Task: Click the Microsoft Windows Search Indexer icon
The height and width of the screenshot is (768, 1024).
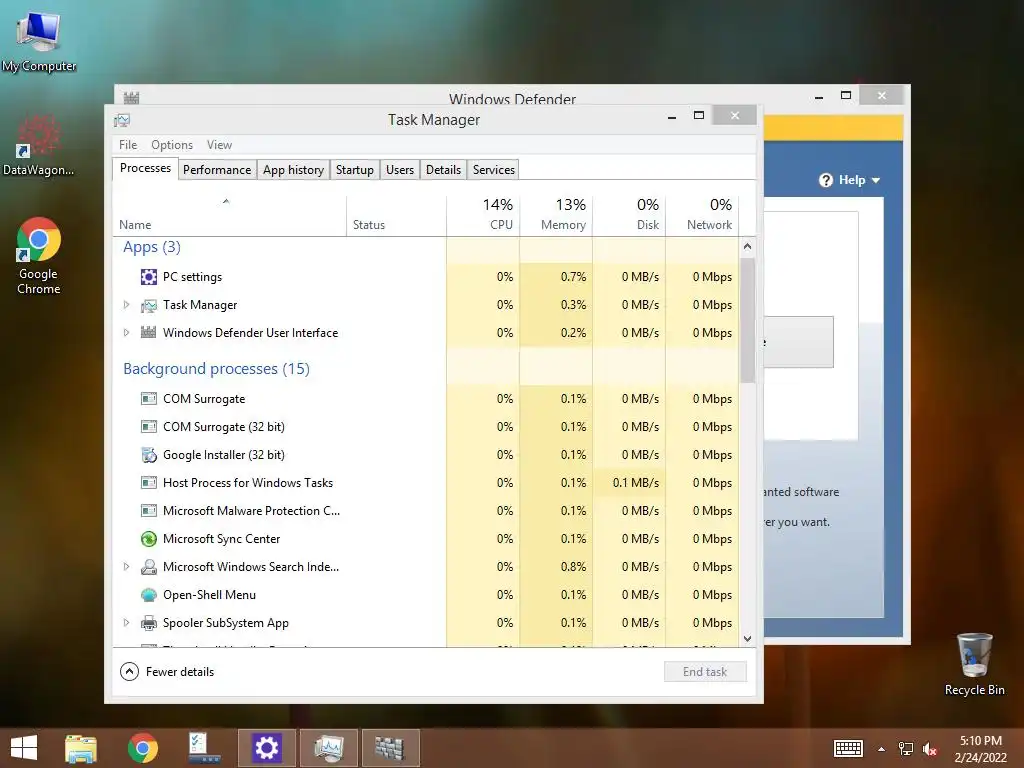Action: [148, 567]
